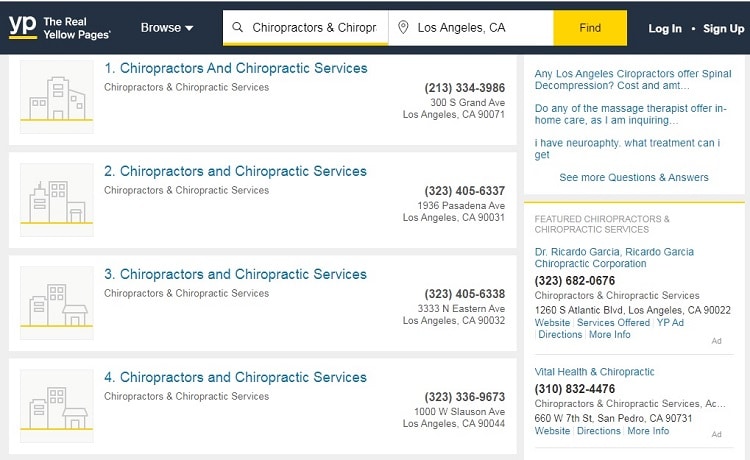Open result 1 Chiropractors And Chiropractic Services

236,68
